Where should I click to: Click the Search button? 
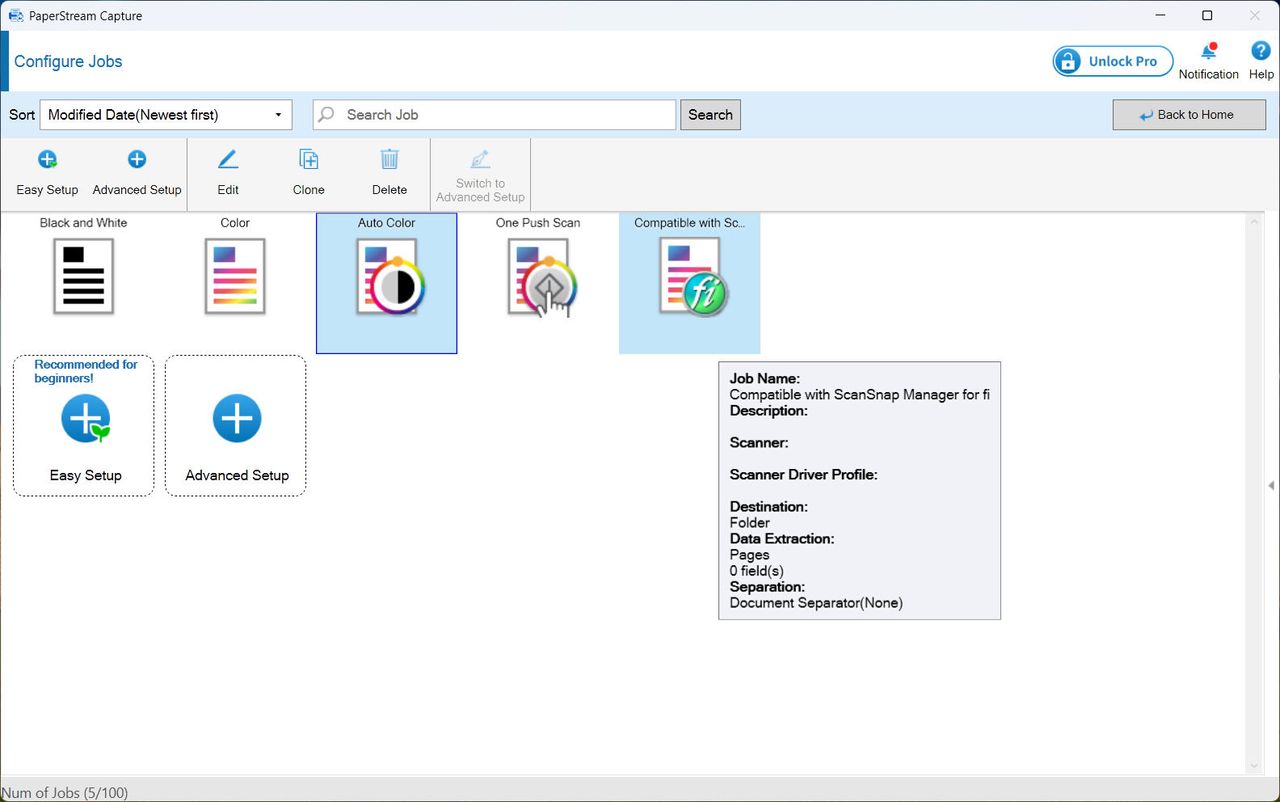coord(711,115)
